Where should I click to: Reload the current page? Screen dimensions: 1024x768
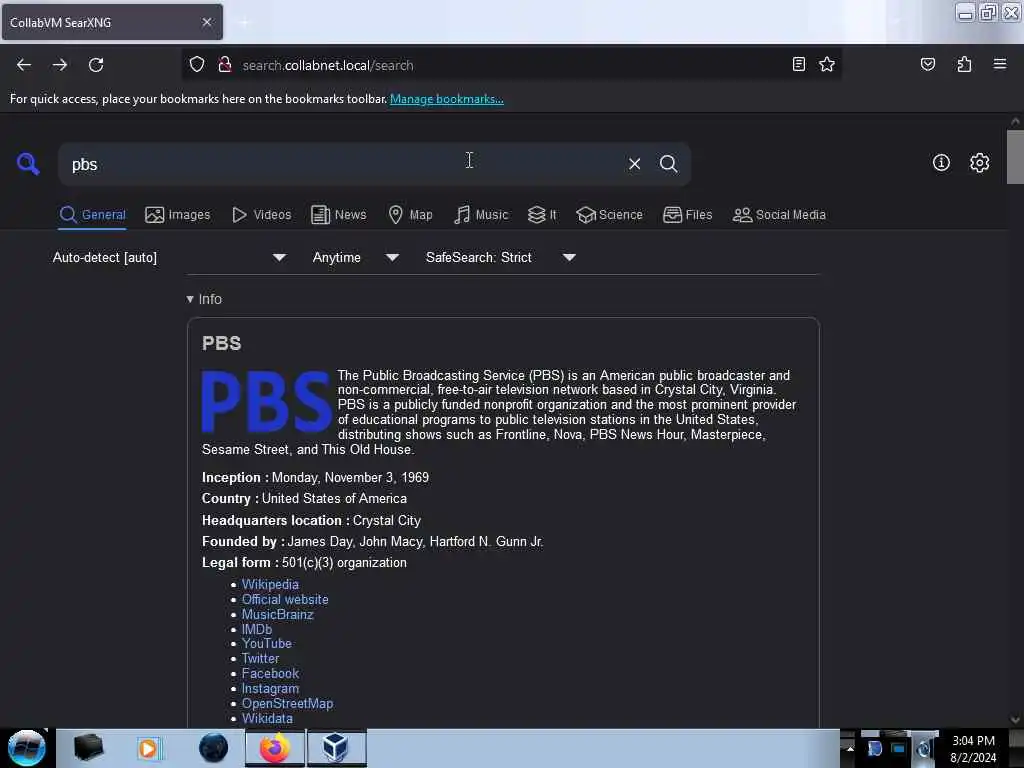pyautogui.click(x=96, y=65)
